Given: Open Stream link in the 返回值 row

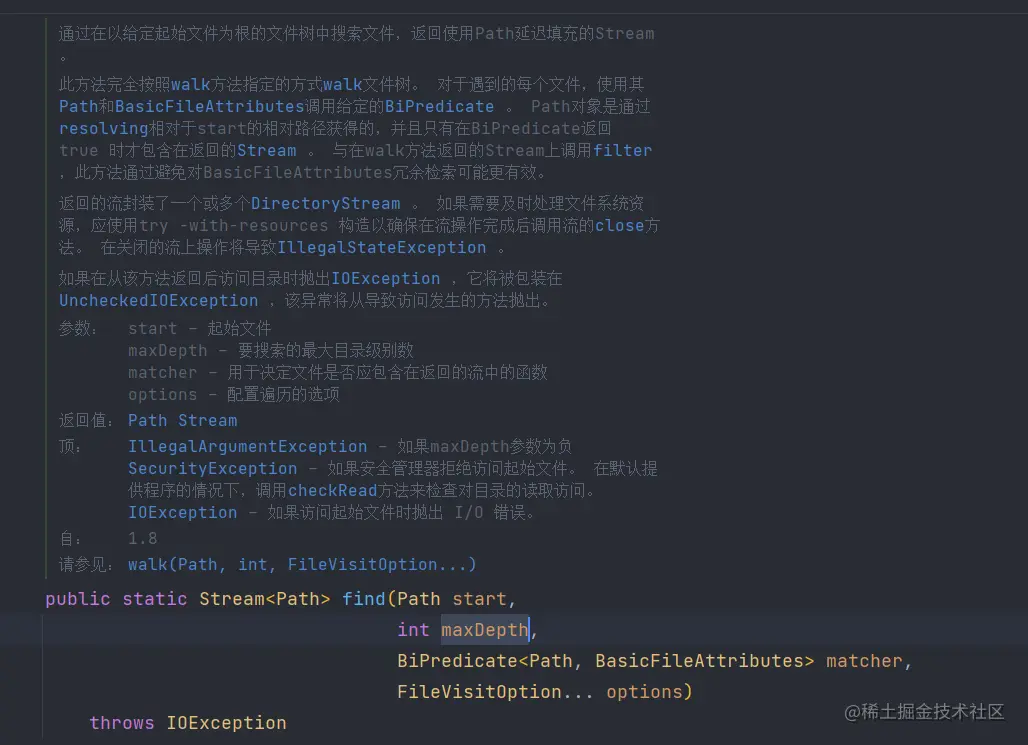Looking at the screenshot, I should [208, 421].
